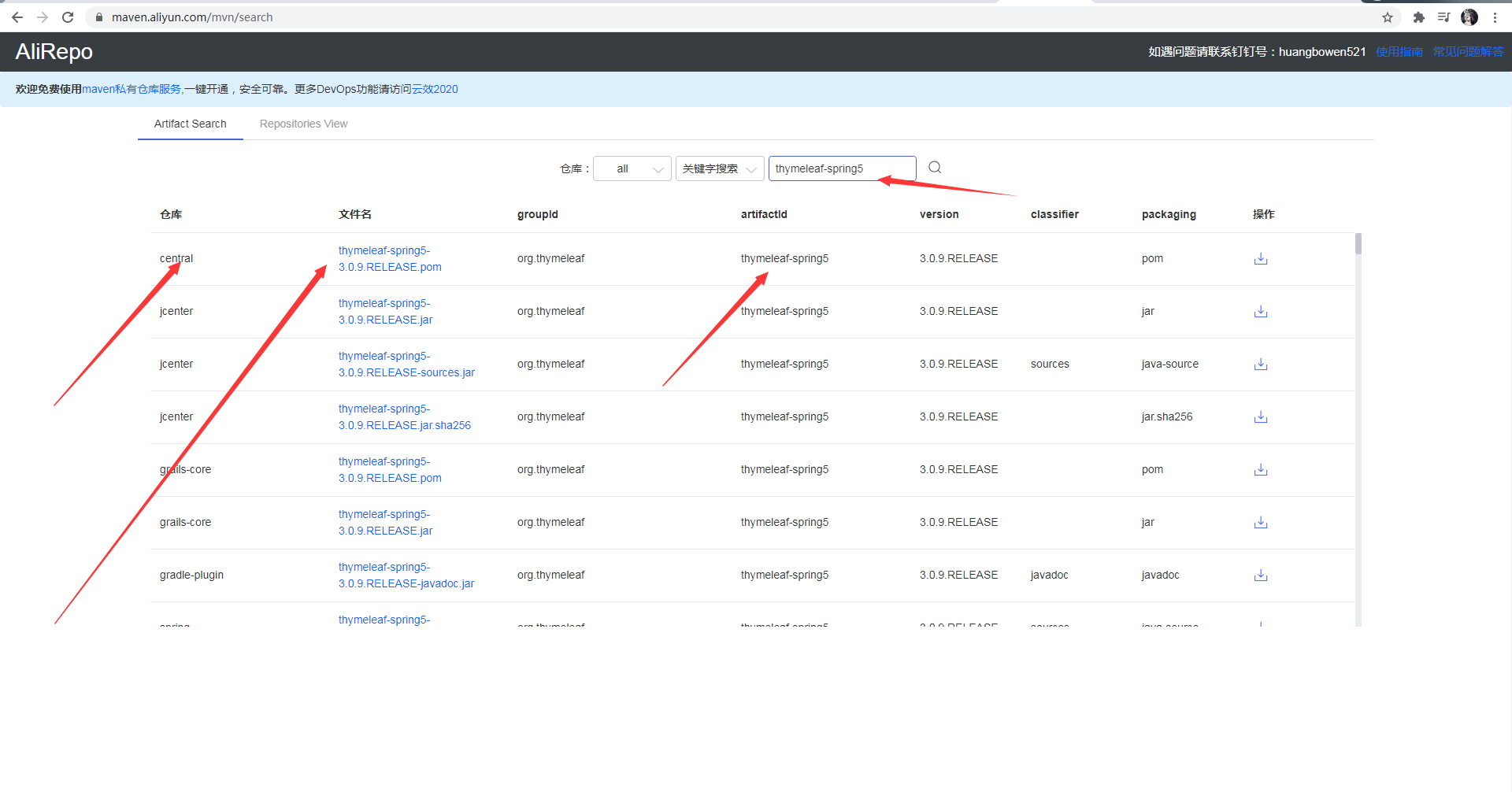Screen dimensions: 1512x792
Task: Download the grails-core pom row
Action: [1261, 469]
